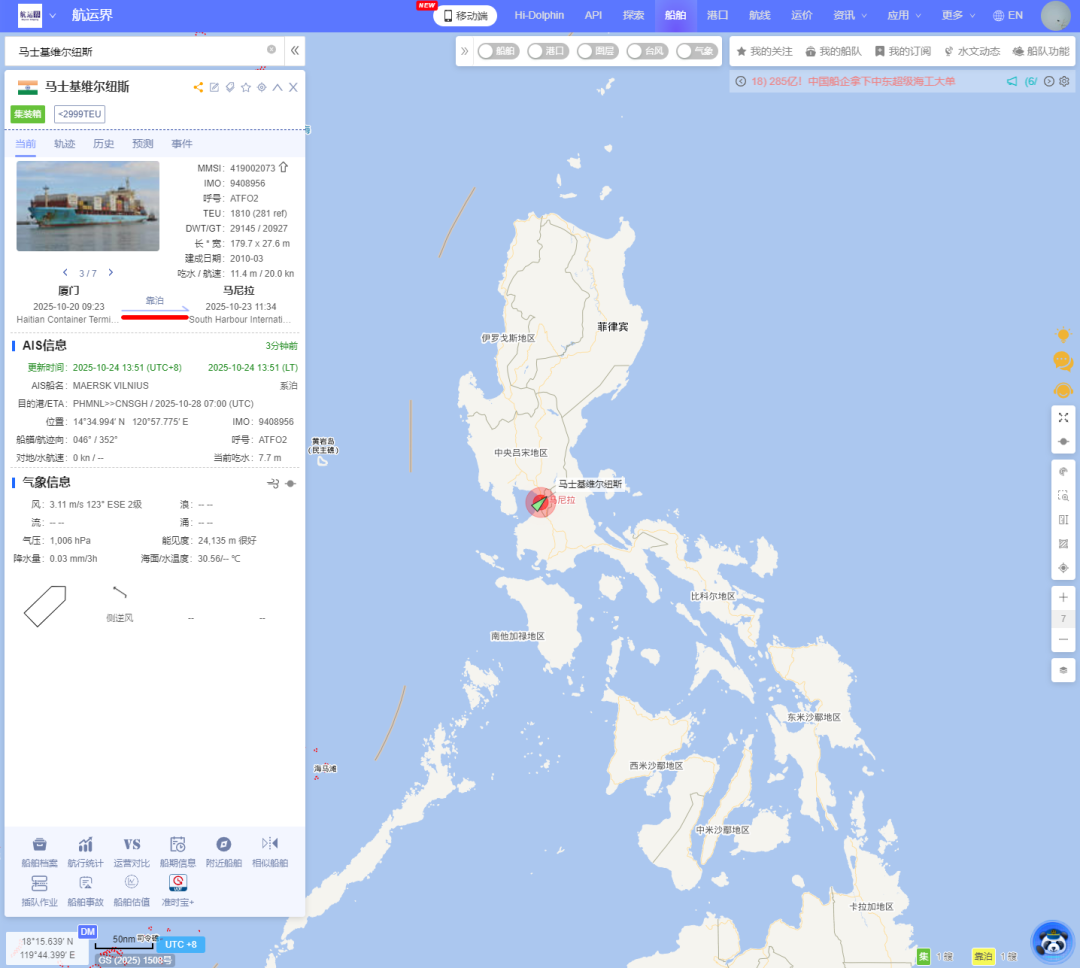Viewport: 1080px width, 968px height.
Task: Open 插队作业 queue-jump operations
Action: (39, 890)
